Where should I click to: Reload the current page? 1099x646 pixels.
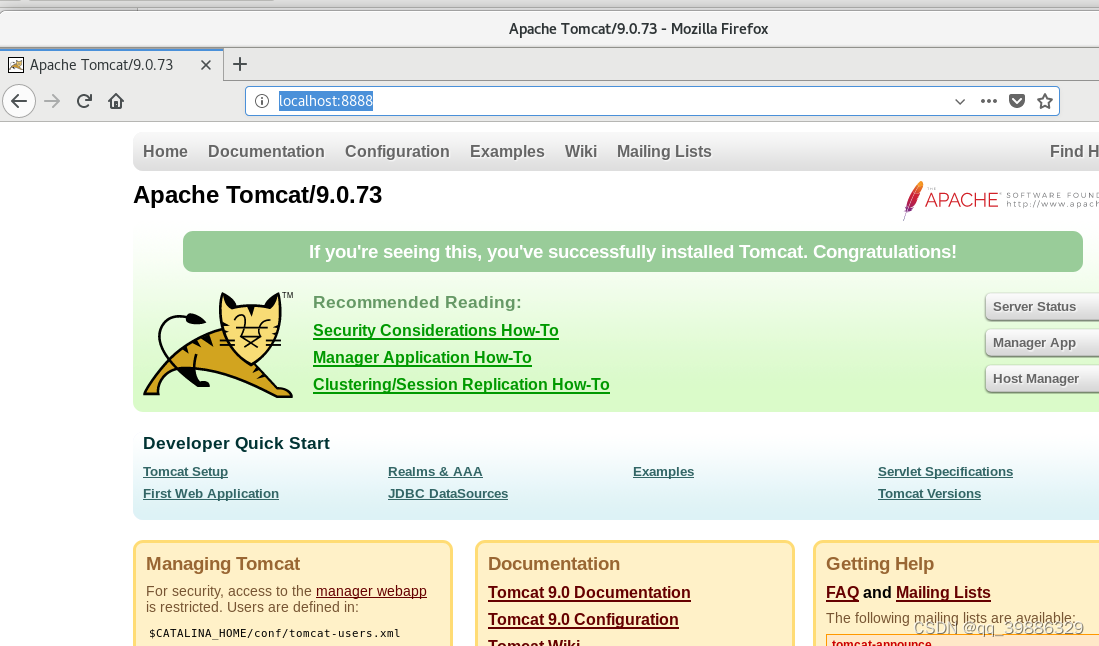[x=84, y=101]
